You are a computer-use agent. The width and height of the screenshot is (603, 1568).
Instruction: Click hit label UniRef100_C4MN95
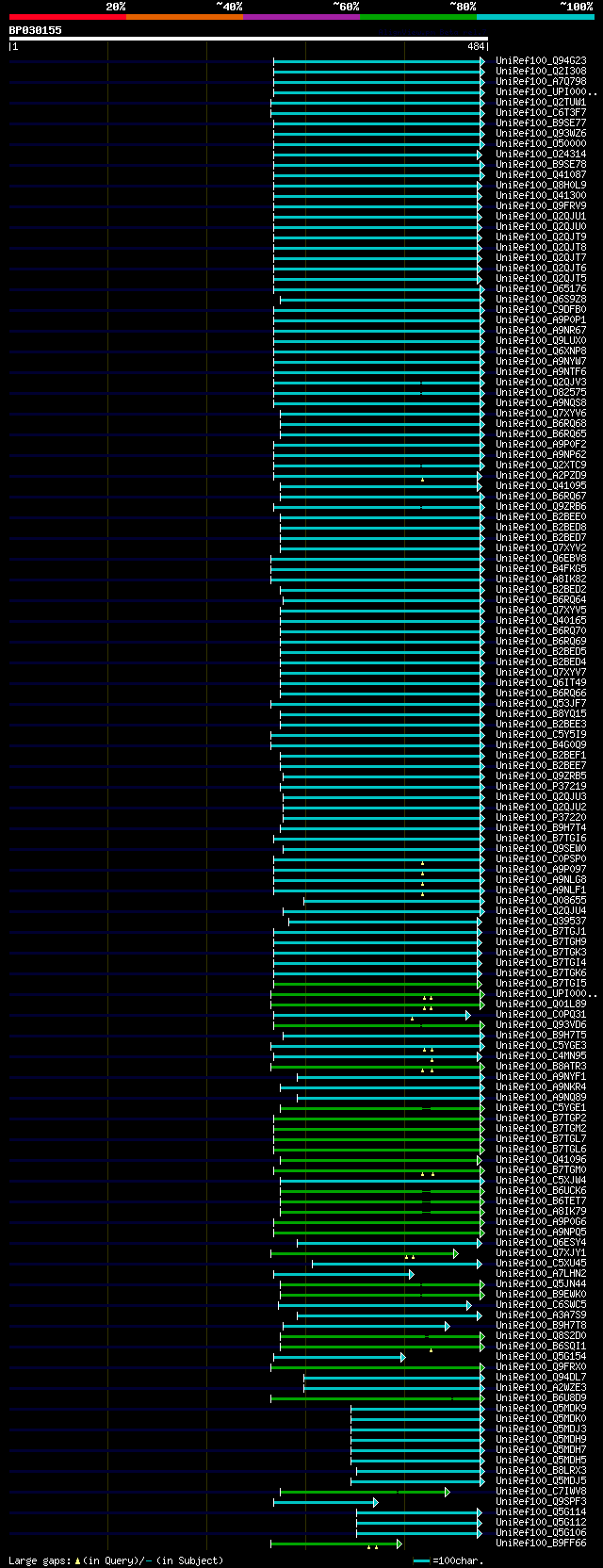pyautogui.click(x=541, y=1055)
